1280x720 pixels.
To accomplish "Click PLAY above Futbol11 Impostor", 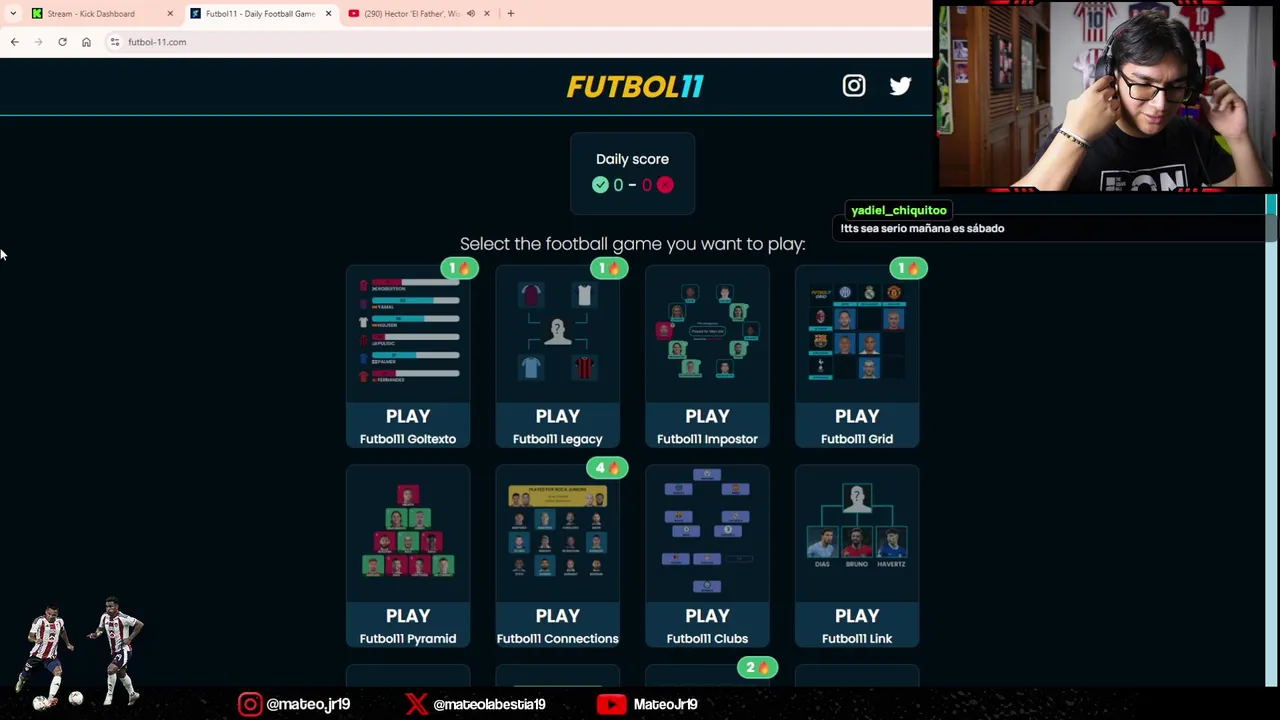I will coord(707,416).
